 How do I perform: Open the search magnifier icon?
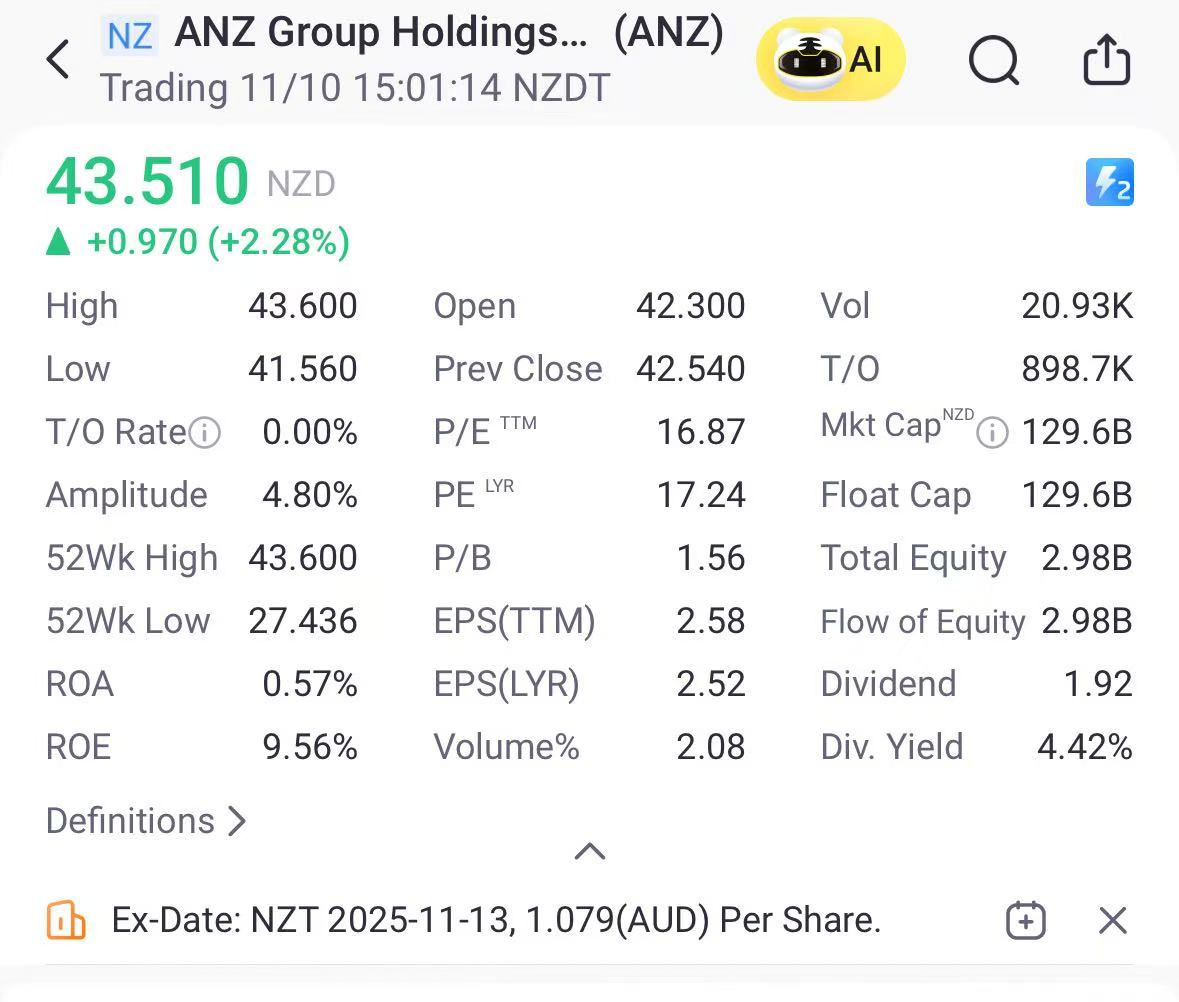[993, 60]
